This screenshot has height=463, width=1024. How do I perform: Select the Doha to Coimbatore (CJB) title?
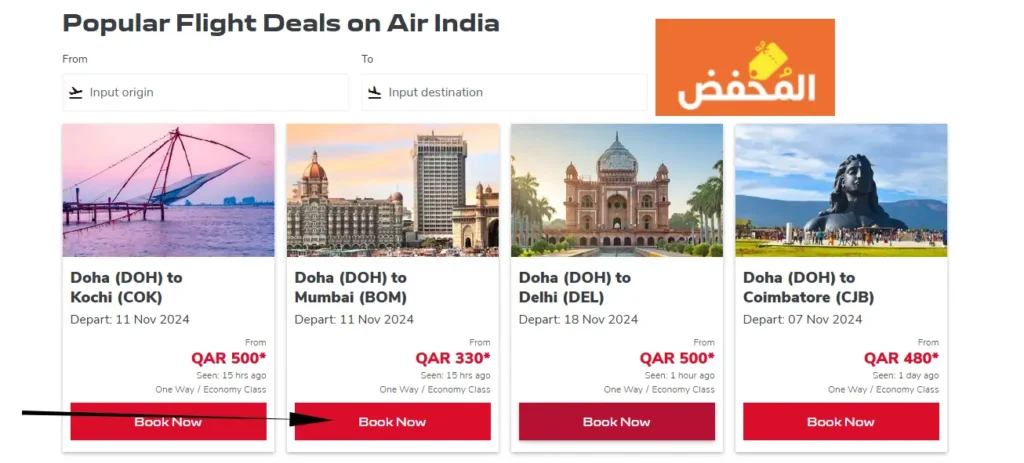pos(808,287)
